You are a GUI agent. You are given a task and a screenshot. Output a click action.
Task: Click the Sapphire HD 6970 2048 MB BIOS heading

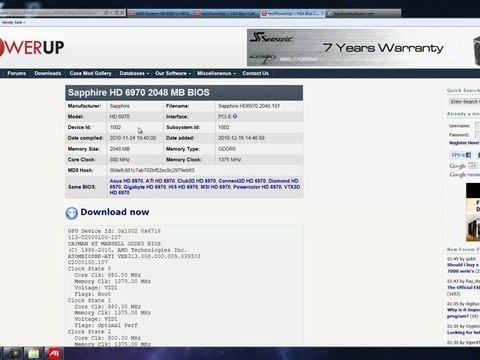tap(139, 93)
